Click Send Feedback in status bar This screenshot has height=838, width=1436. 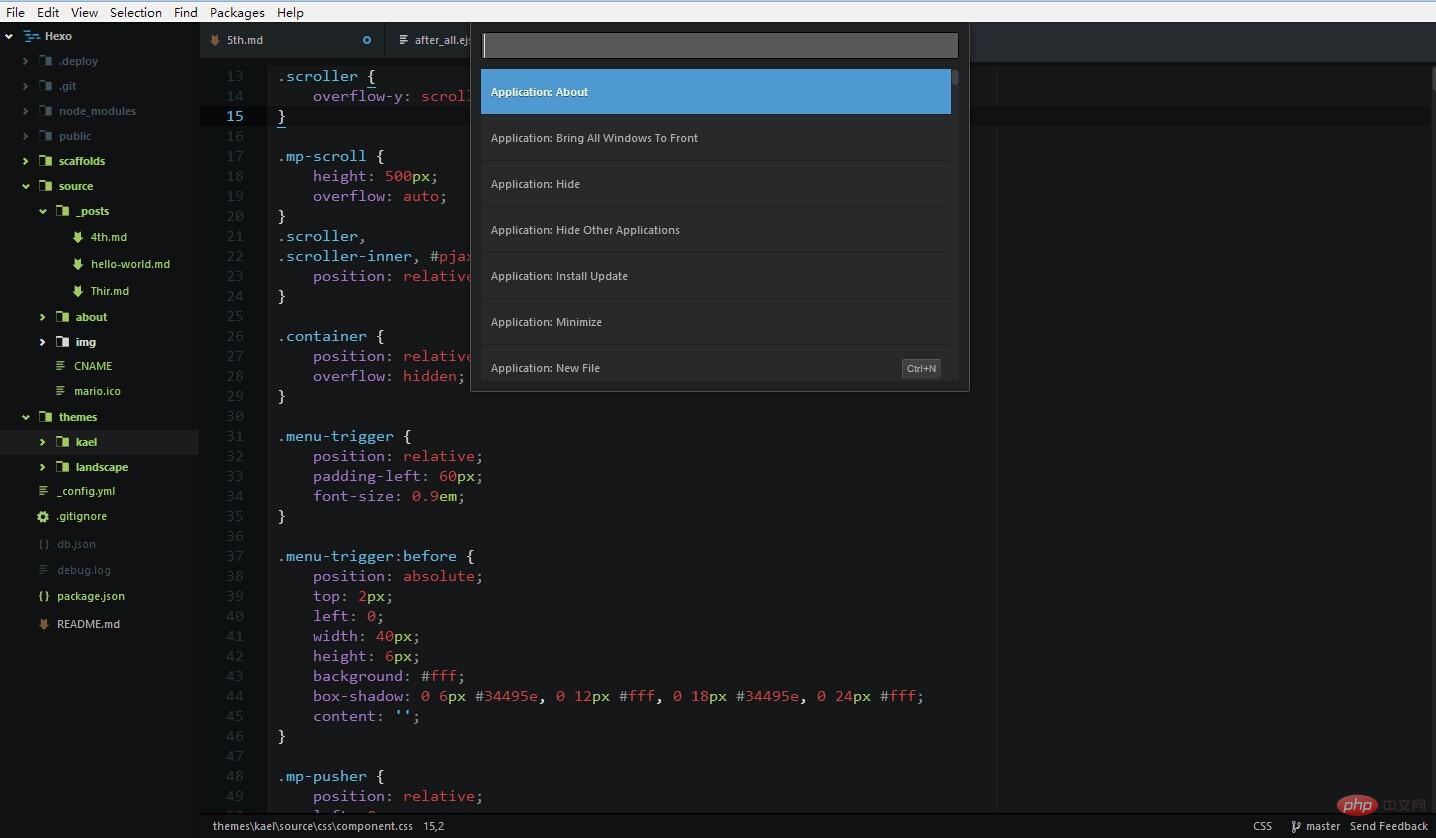click(1388, 827)
